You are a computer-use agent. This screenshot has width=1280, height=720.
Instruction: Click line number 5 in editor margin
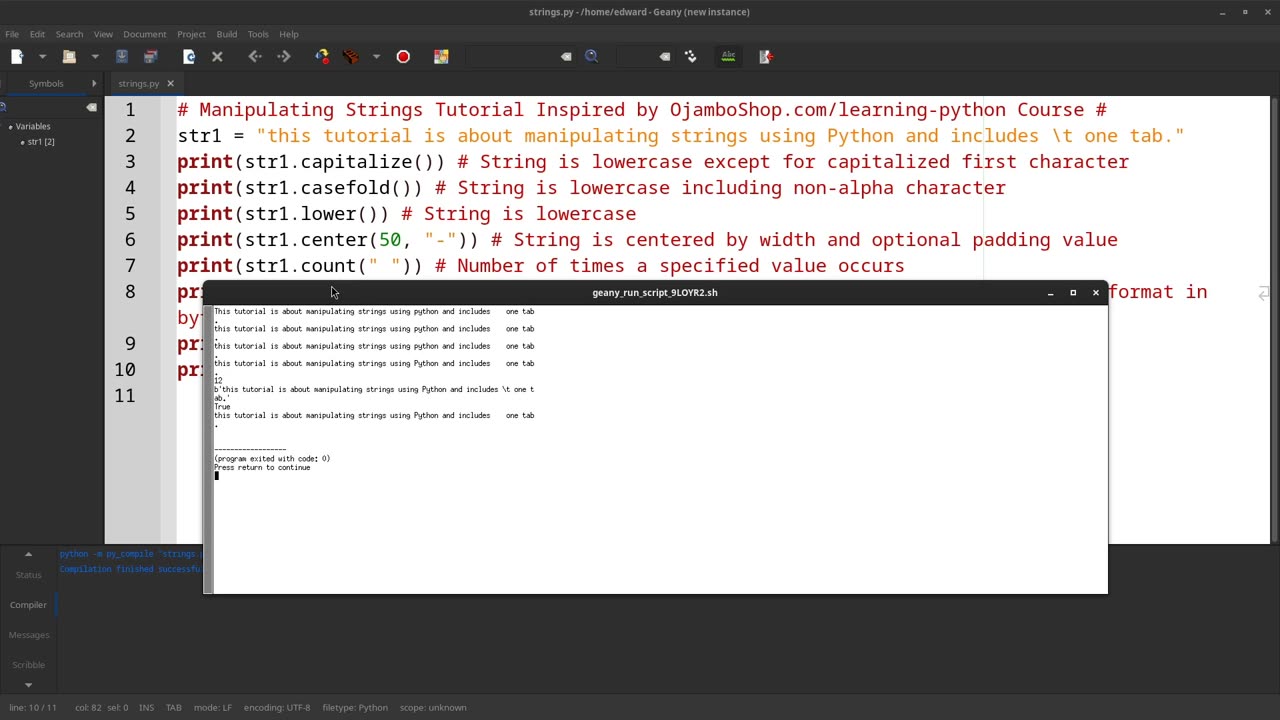coord(130,214)
